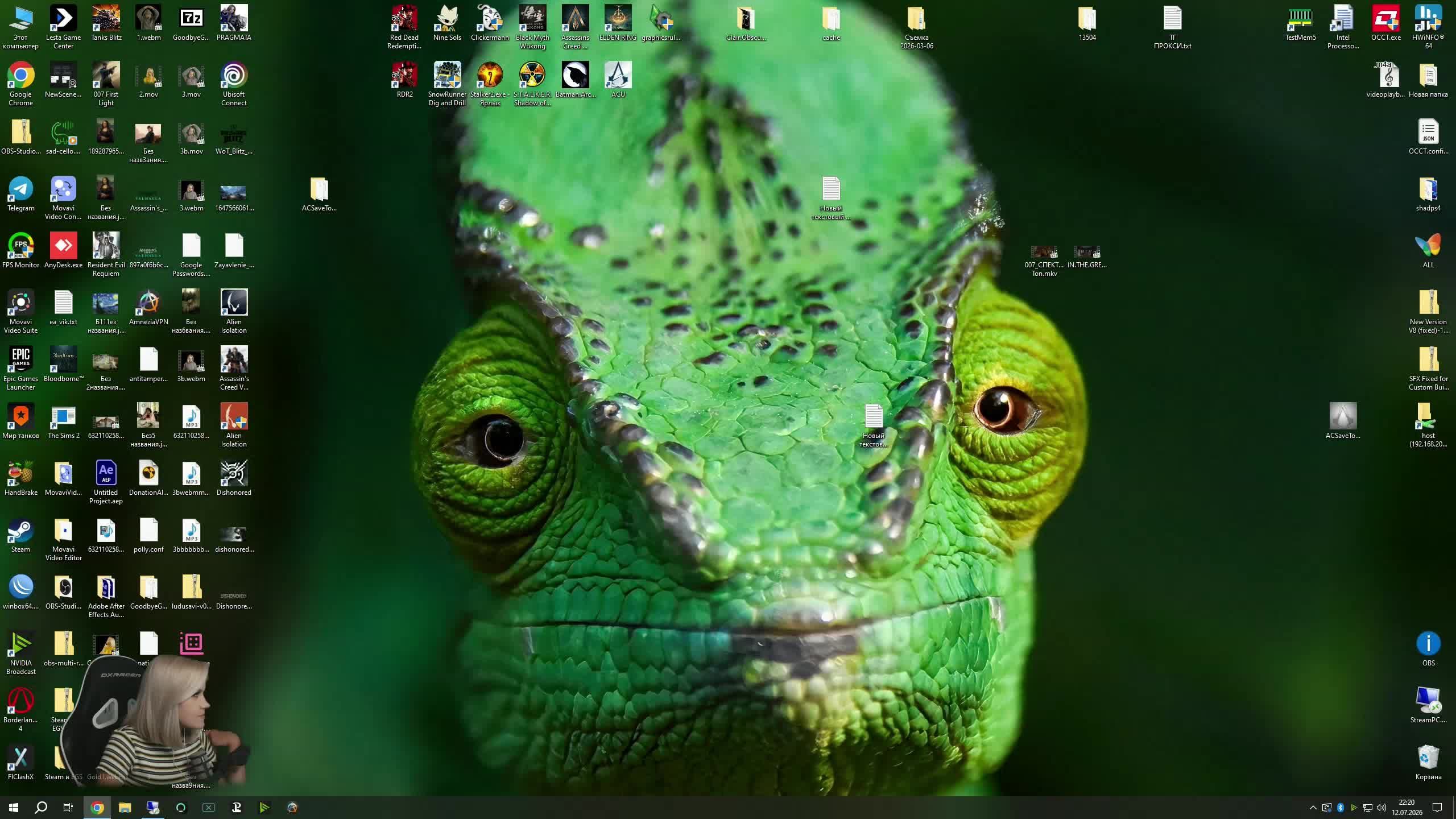
Task: Open Lesta Game Center shortcut
Action: click(x=63, y=27)
